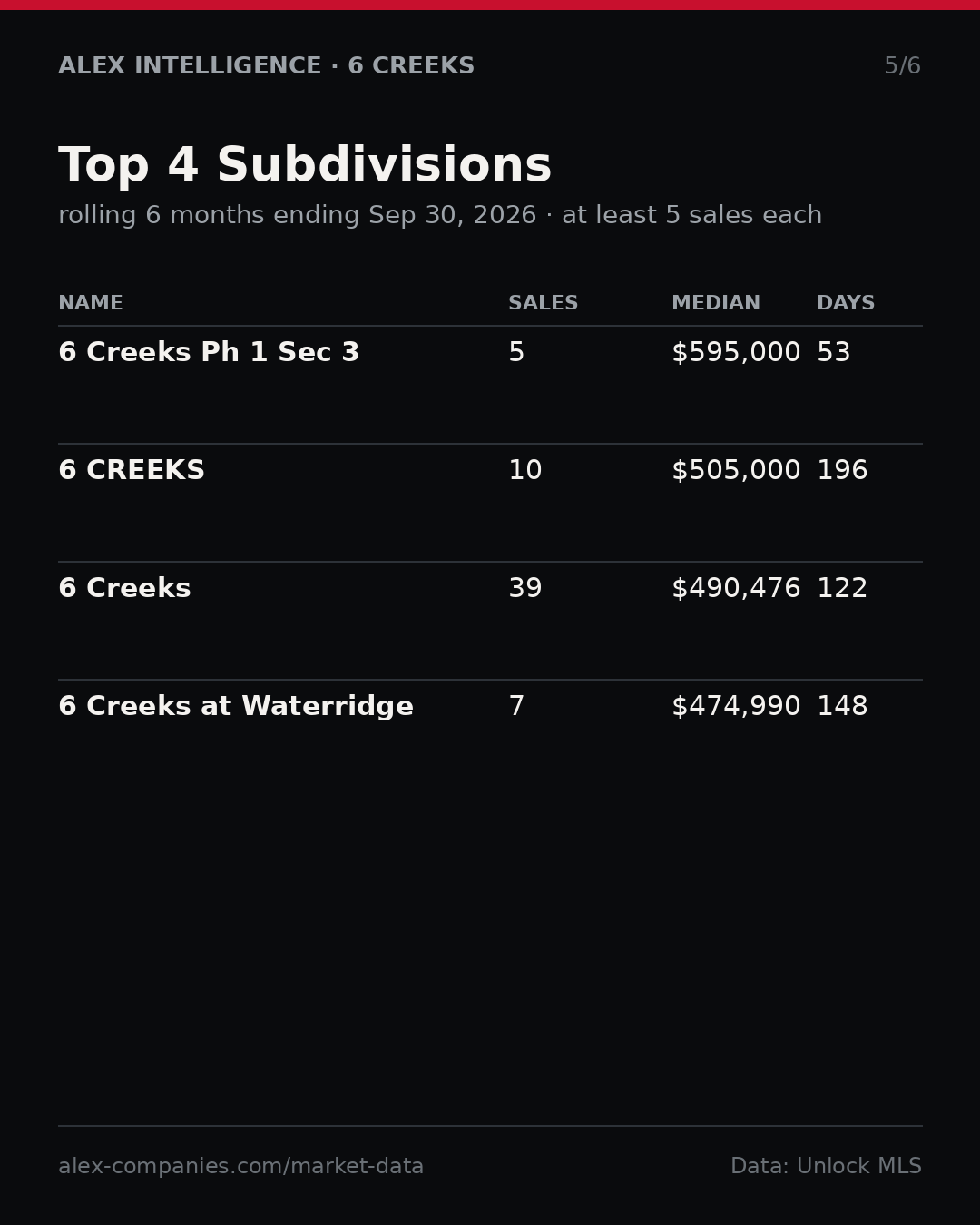The image size is (980, 1225).
Task: Click the $490,476 median price
Action: 736,589
